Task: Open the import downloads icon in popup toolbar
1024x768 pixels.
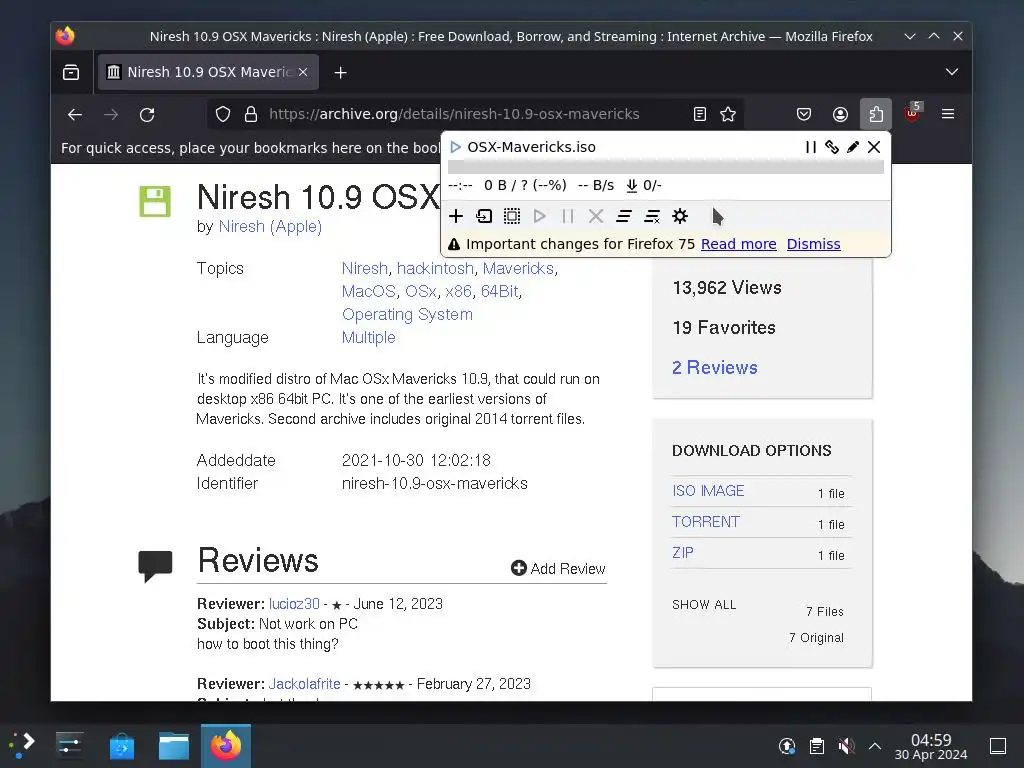Action: click(x=484, y=216)
